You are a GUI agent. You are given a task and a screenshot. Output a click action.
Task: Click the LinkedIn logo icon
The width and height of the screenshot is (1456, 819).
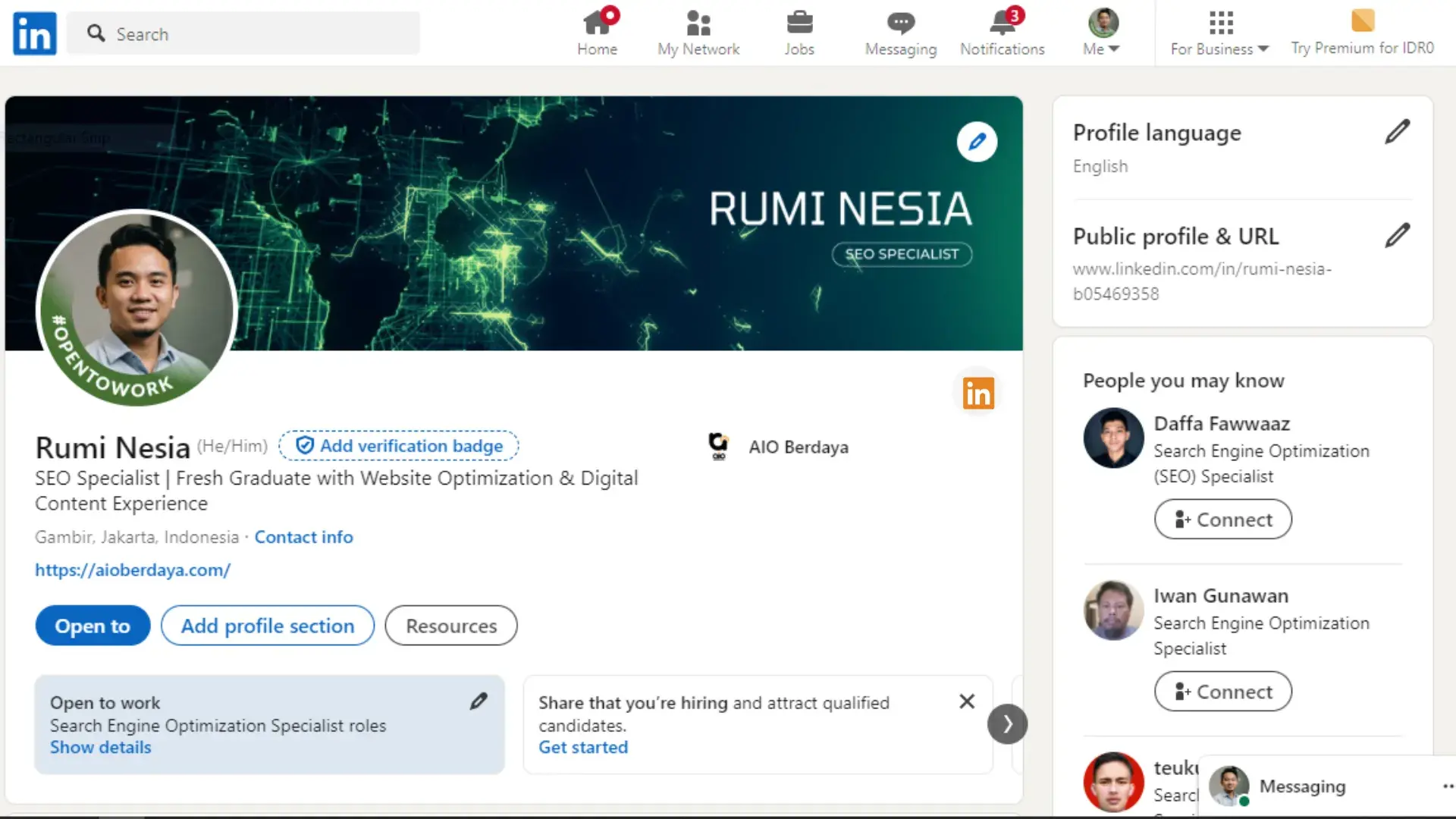tap(35, 33)
